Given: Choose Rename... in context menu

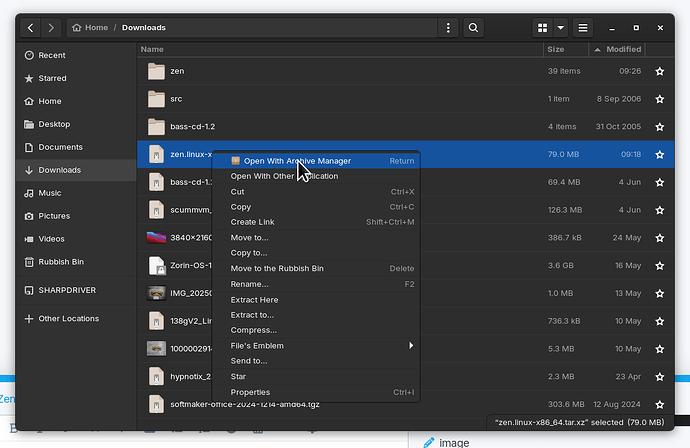Looking at the screenshot, I should pos(316,284).
